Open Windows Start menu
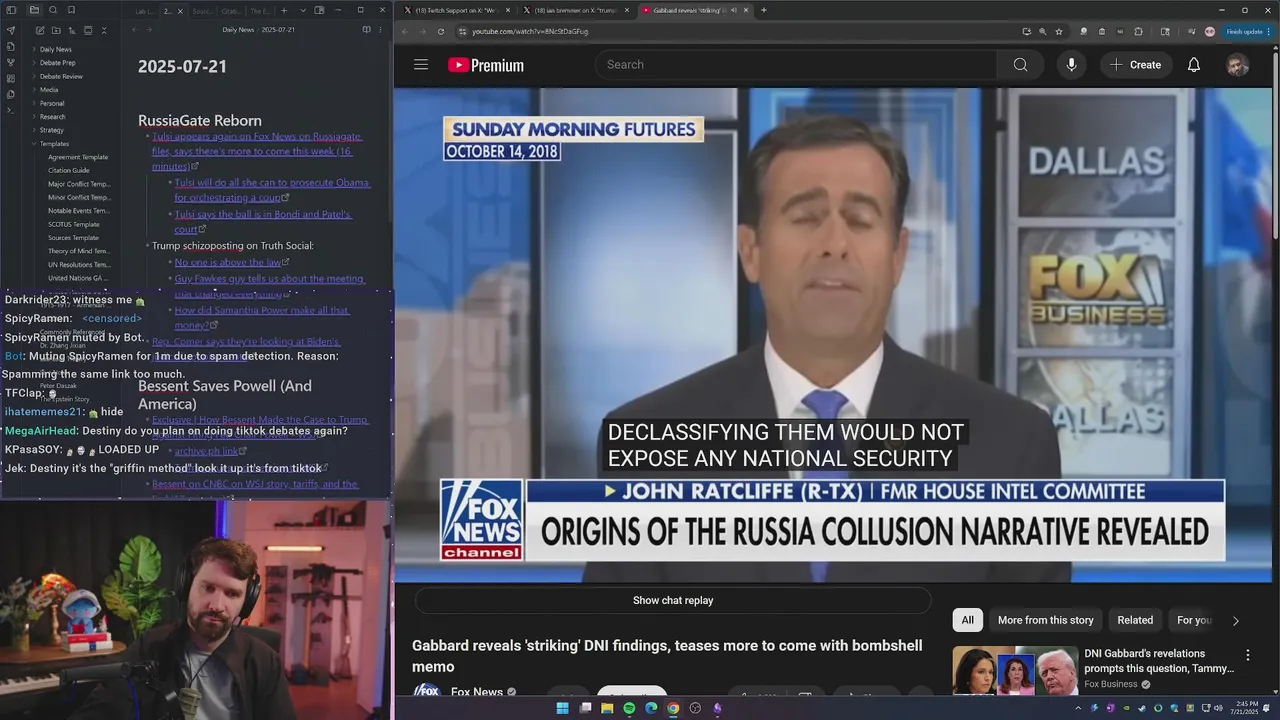 pyautogui.click(x=562, y=708)
